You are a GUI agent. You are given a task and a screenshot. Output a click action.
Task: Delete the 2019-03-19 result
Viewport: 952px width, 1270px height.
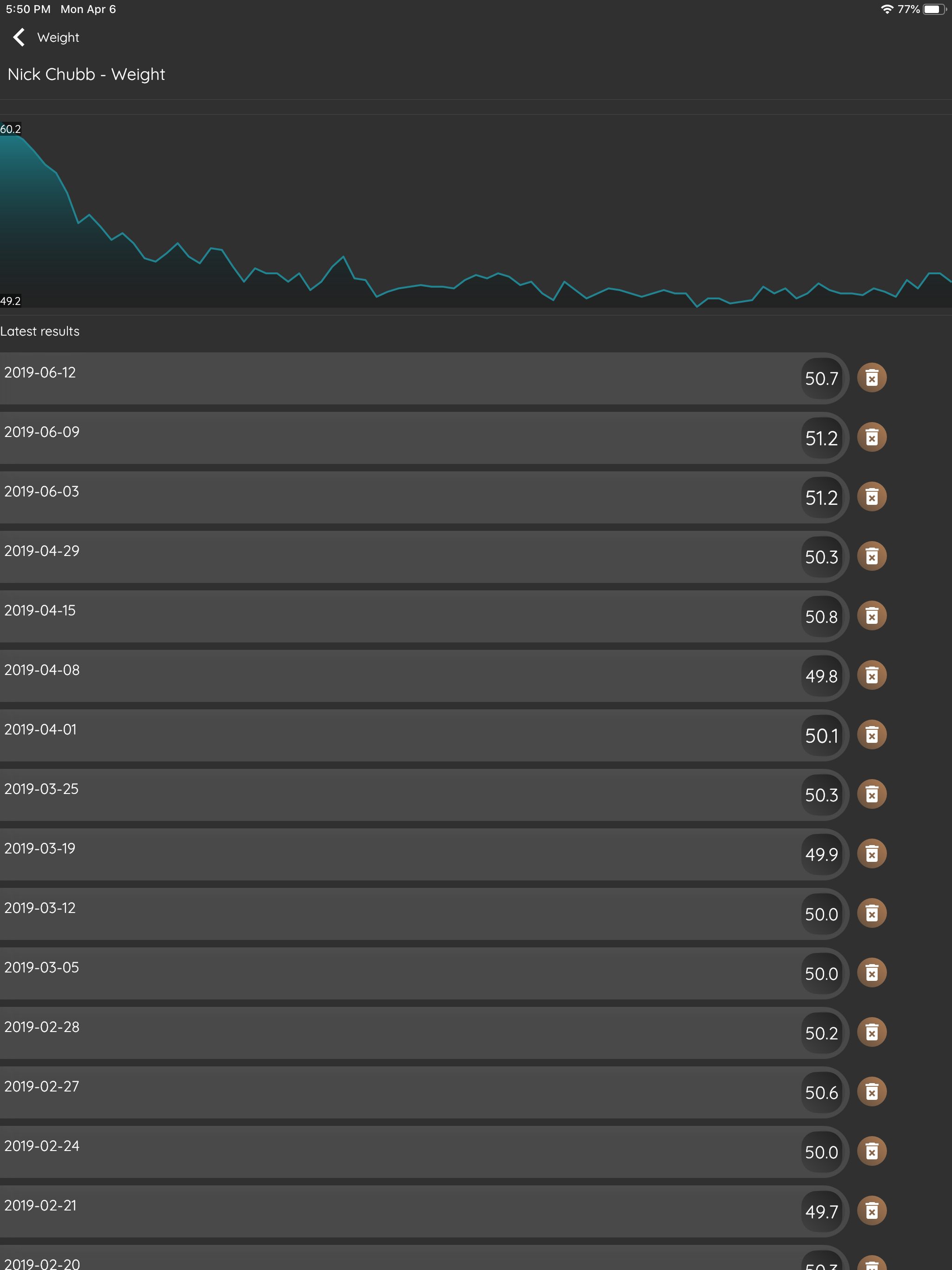coord(871,854)
